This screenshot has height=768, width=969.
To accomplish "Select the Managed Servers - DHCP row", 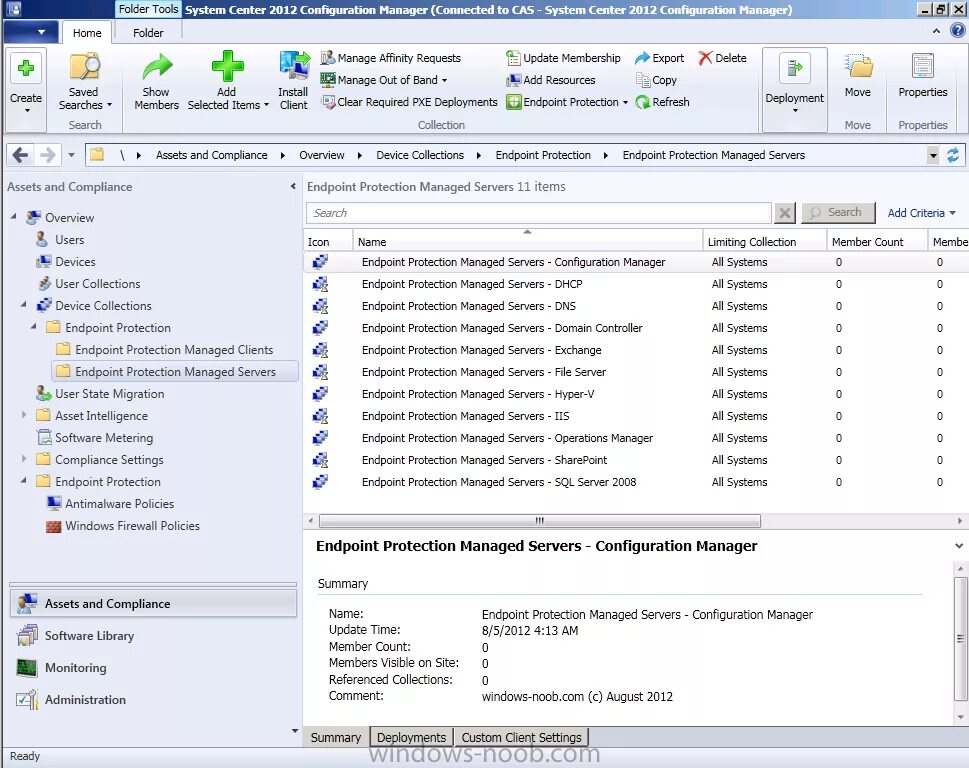I will pyautogui.click(x=636, y=284).
